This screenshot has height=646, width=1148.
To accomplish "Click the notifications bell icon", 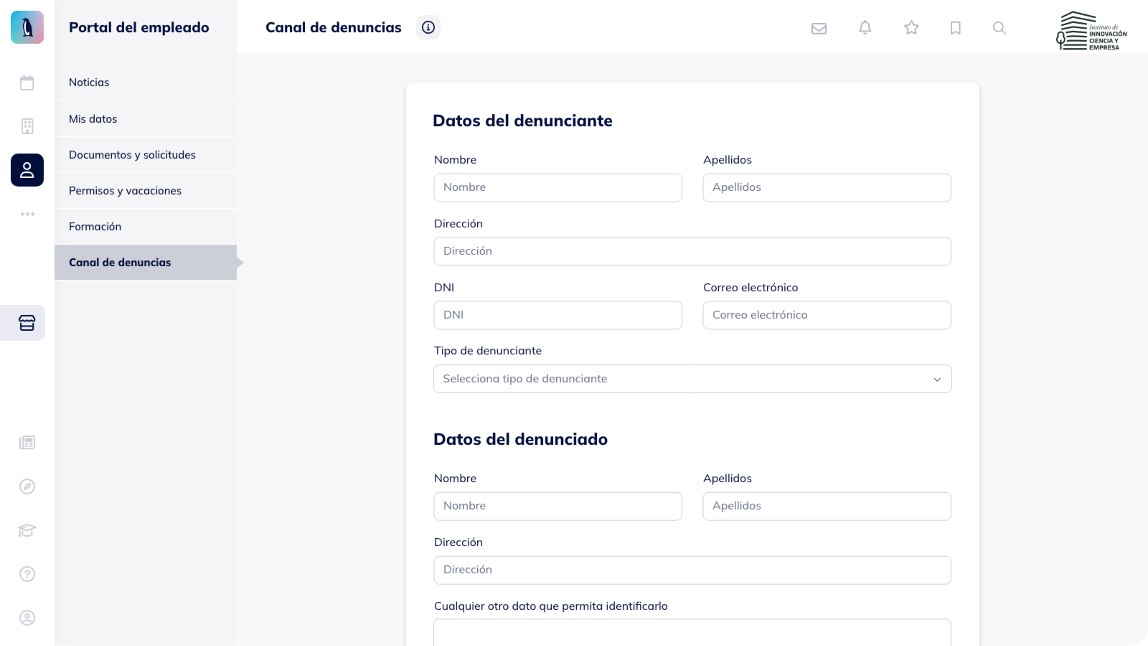I will pos(865,28).
